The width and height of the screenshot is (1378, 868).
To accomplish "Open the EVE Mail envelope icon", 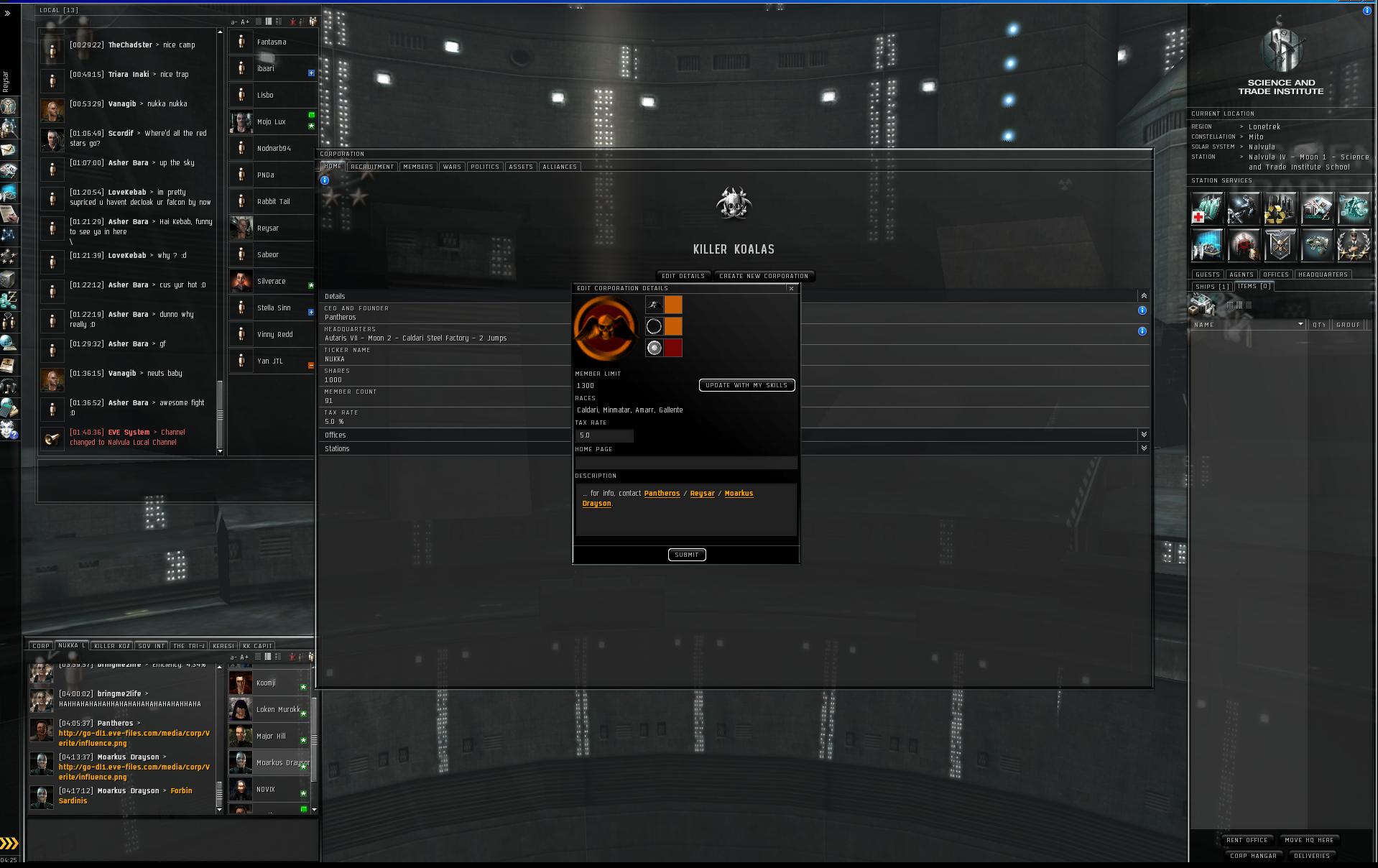I will (x=9, y=149).
